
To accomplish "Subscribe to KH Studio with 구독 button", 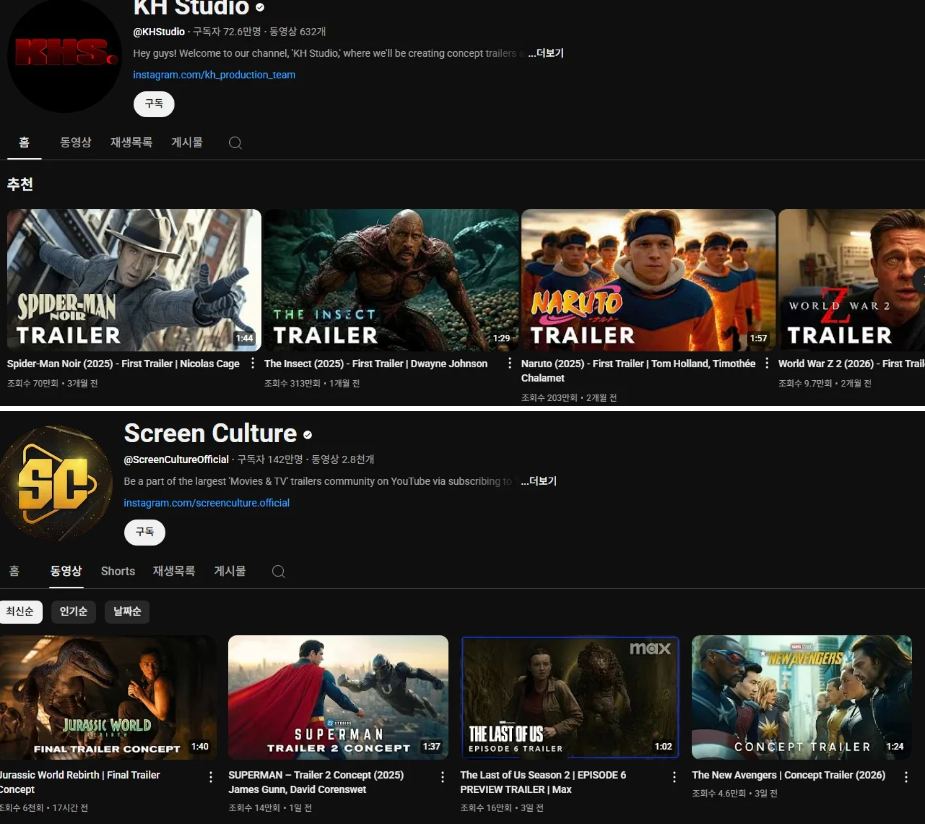I will point(154,104).
